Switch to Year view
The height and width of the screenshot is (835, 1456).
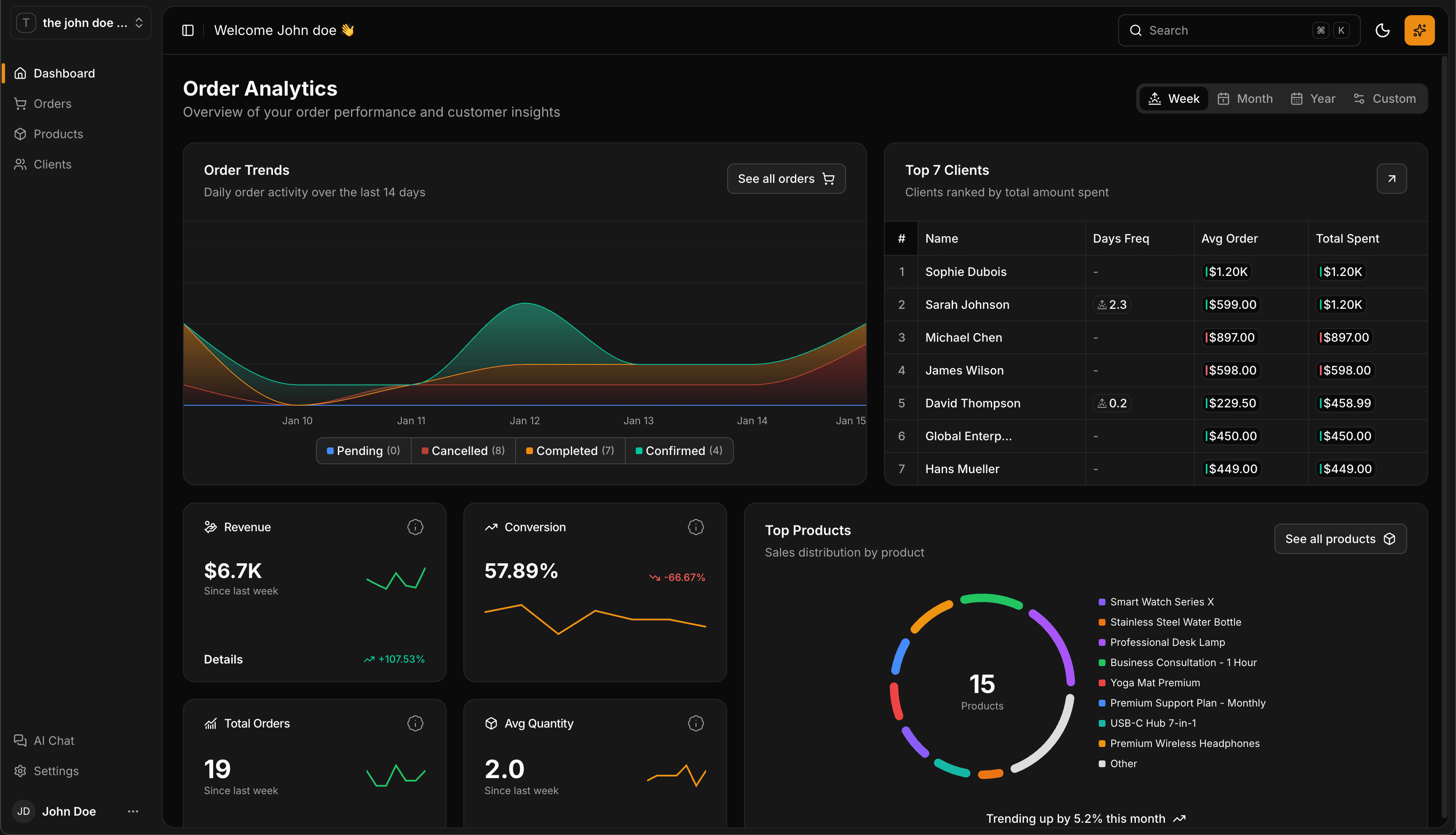[x=1313, y=98]
